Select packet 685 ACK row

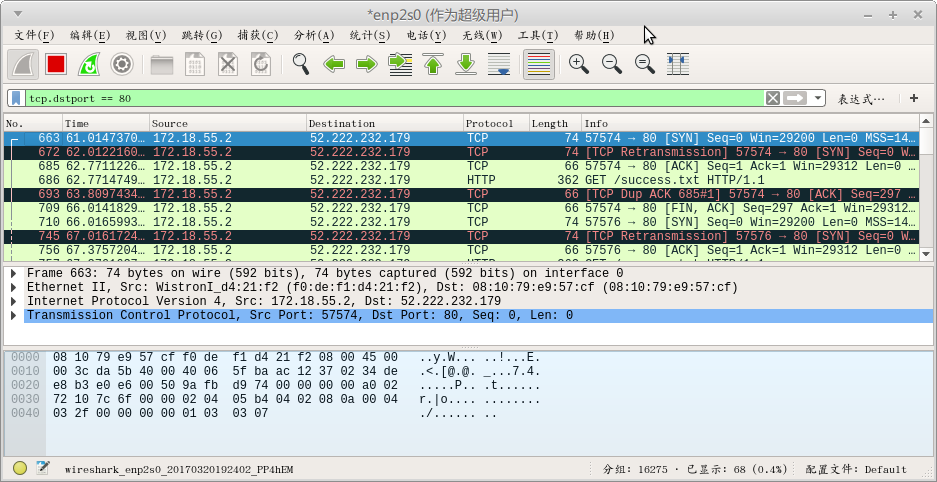[x=461, y=166]
